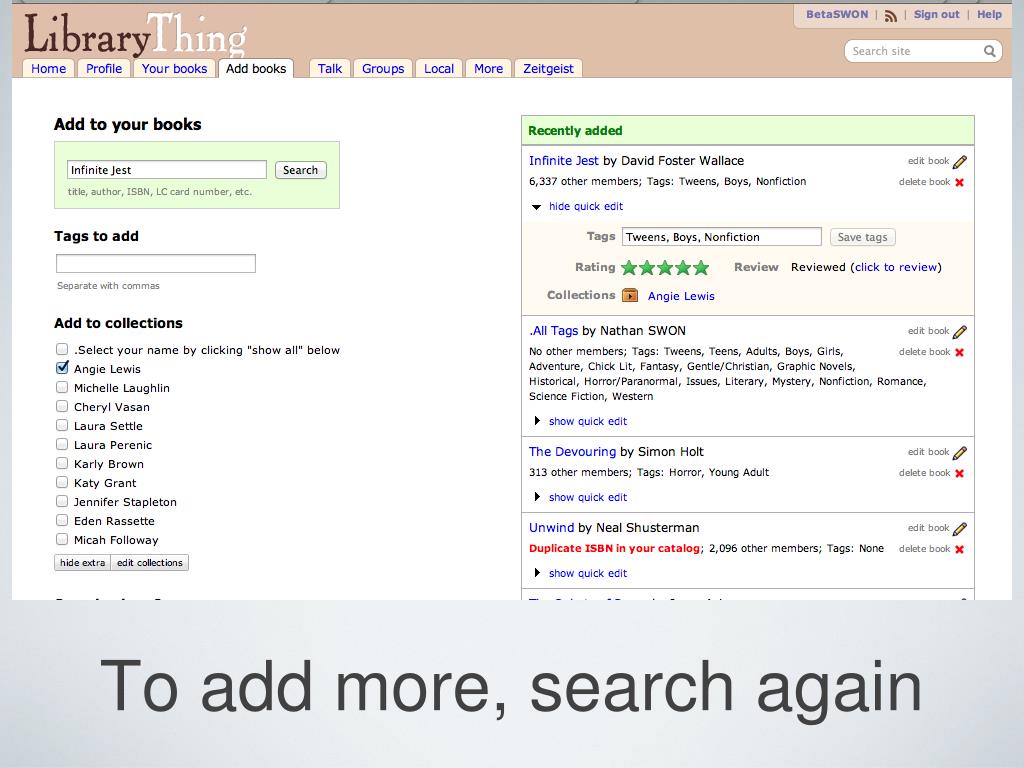The image size is (1024, 768).
Task: Expand quick edit for The Devouring
Action: tap(588, 497)
